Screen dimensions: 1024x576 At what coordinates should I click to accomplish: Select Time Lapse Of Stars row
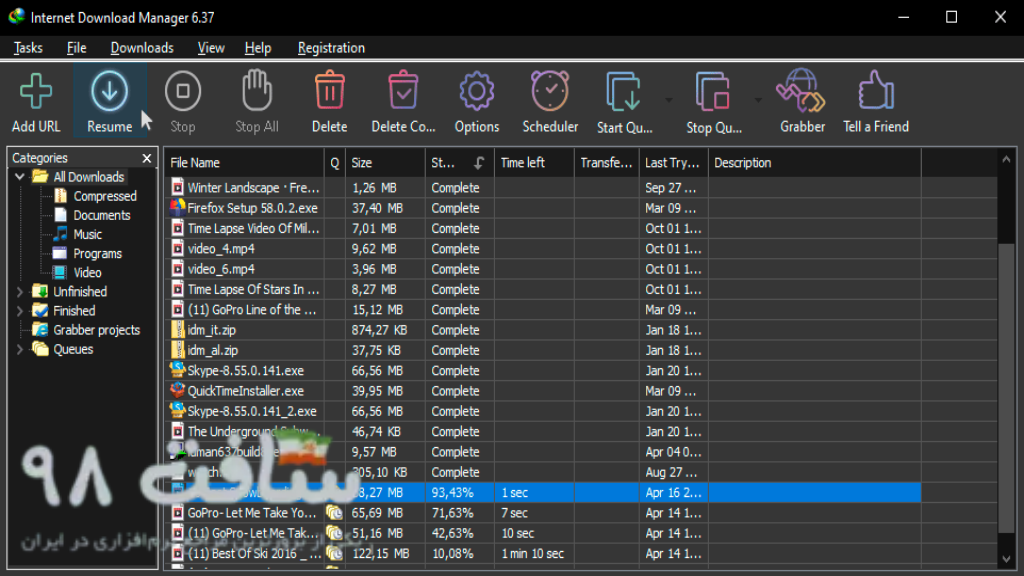click(x=543, y=289)
